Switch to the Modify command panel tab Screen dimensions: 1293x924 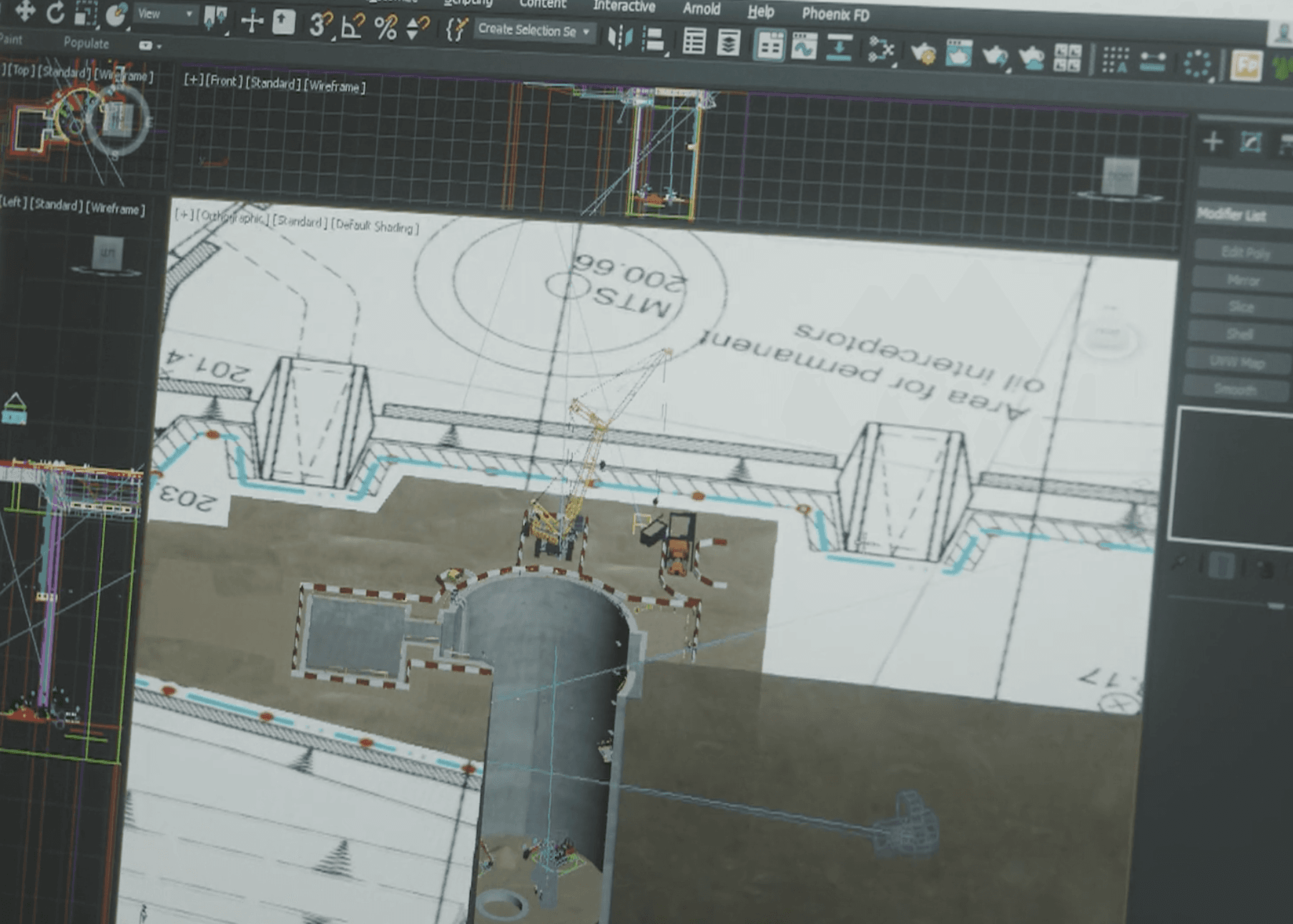[1251, 142]
